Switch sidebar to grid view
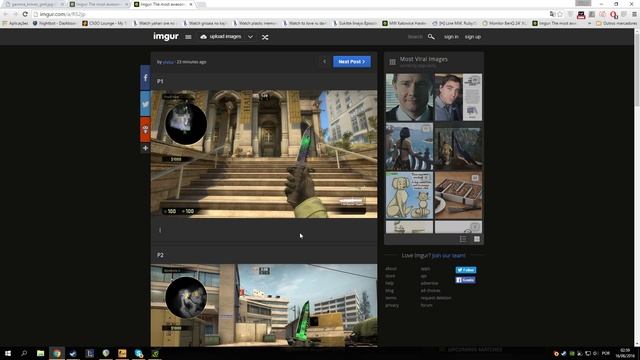Image resolution: width=640 pixels, height=360 pixels. coord(477,239)
